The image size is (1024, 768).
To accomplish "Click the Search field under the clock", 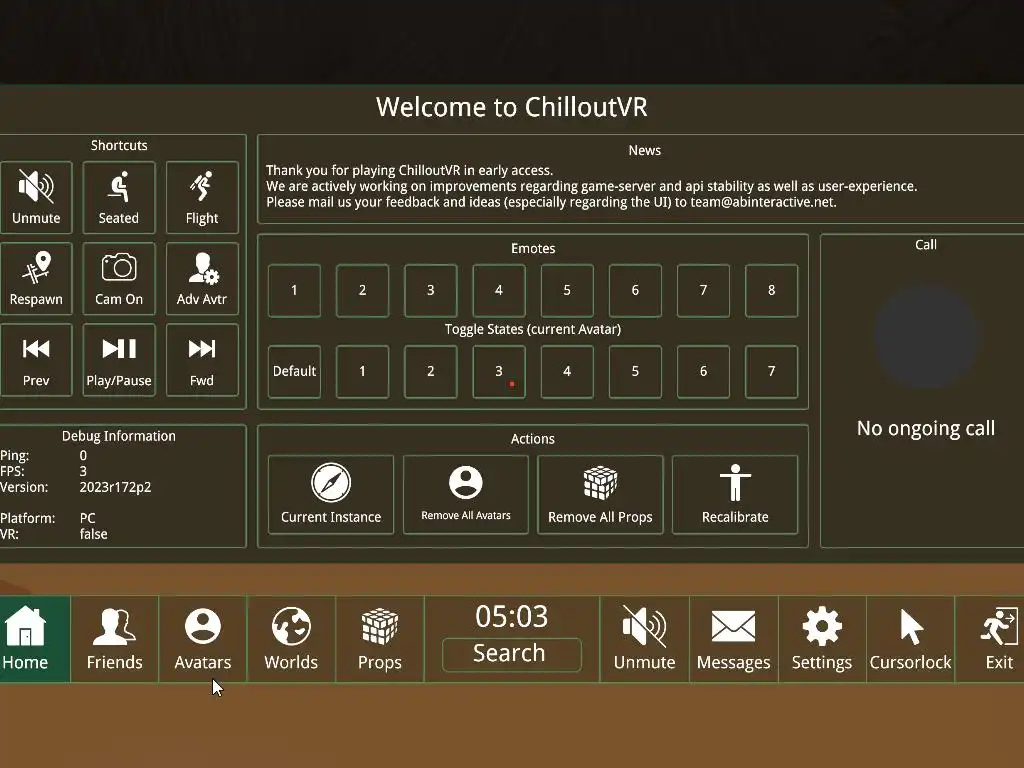I will [x=511, y=654].
